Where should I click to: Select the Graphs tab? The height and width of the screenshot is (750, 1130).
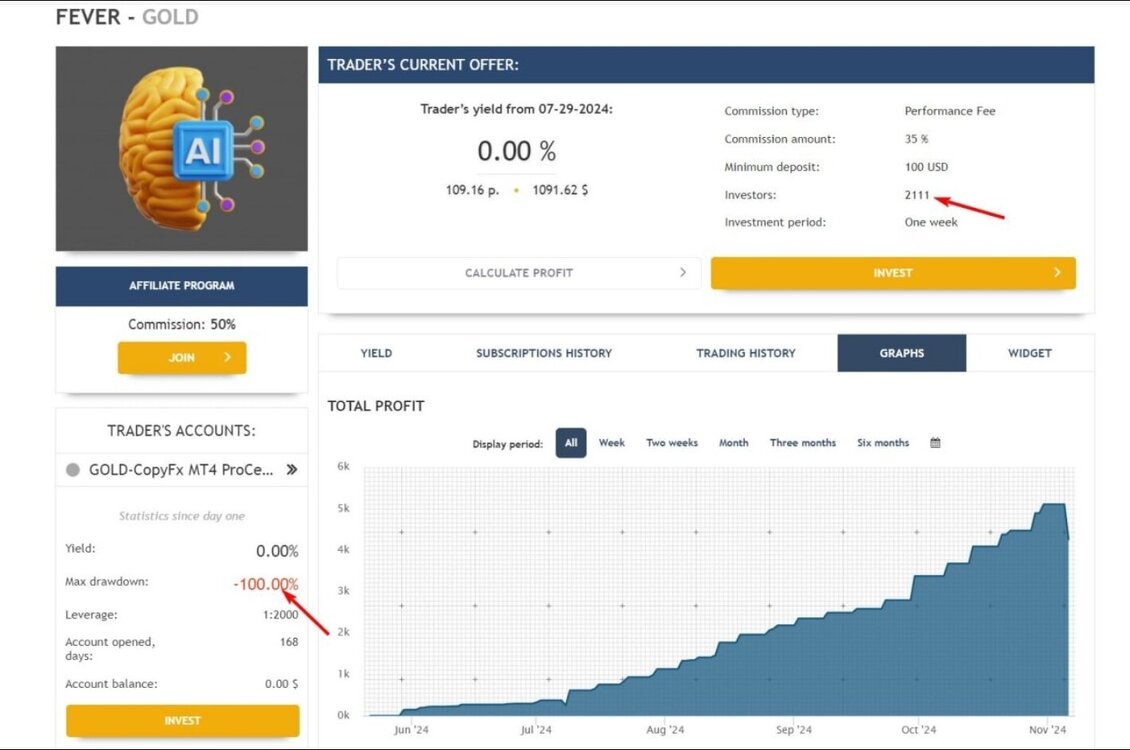902,353
